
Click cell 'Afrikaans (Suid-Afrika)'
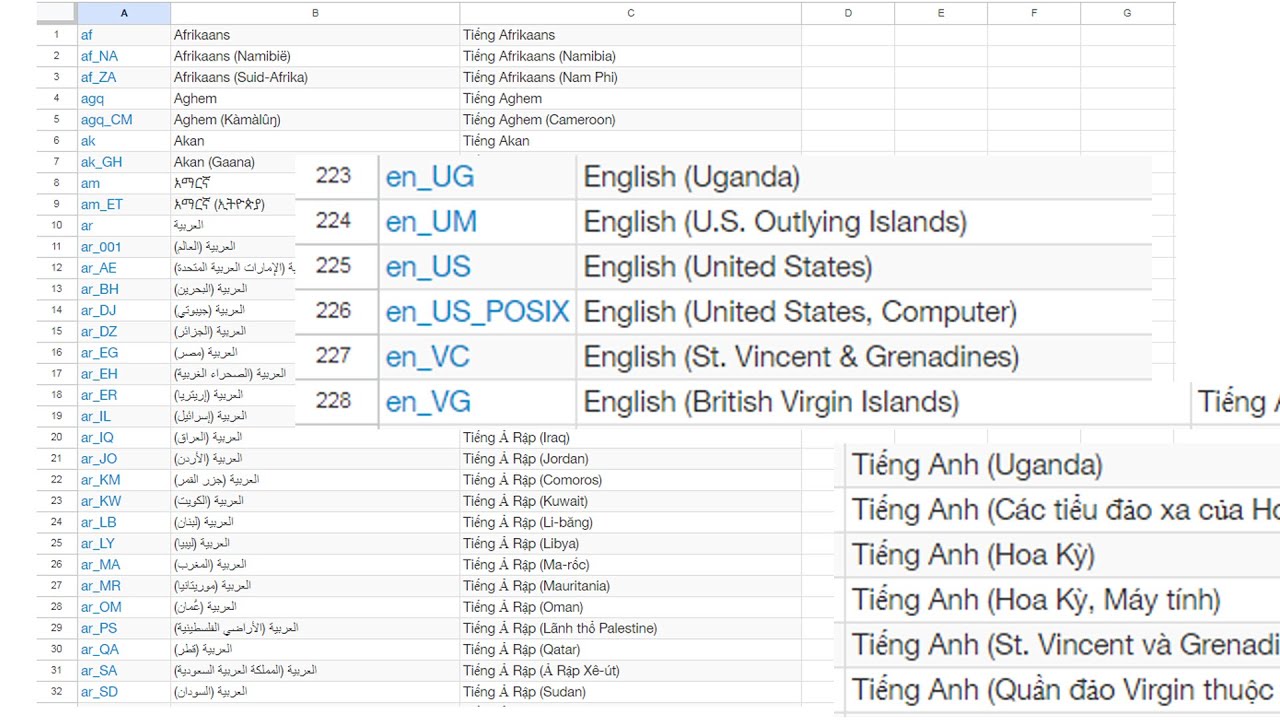click(x=315, y=77)
